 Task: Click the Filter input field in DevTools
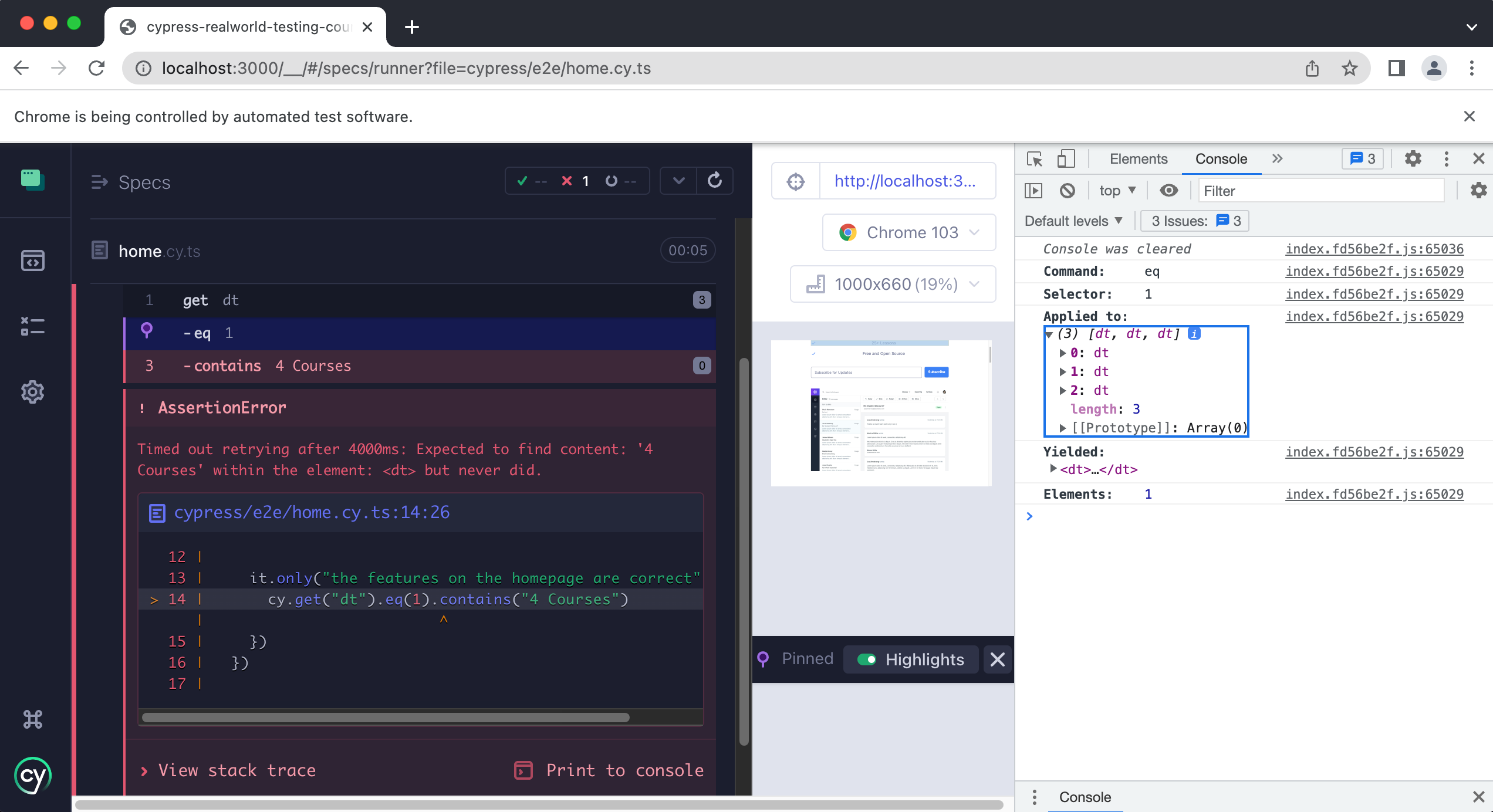coord(1320,190)
